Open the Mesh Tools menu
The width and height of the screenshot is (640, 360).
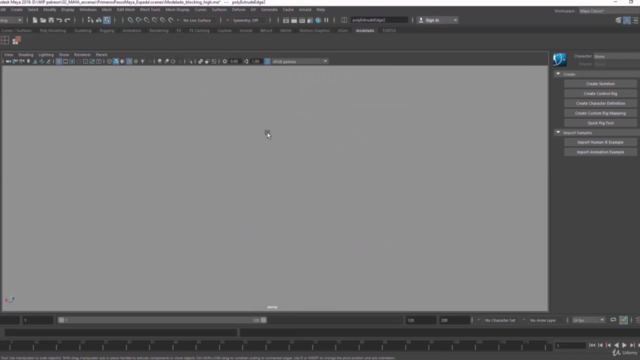tap(150, 9)
